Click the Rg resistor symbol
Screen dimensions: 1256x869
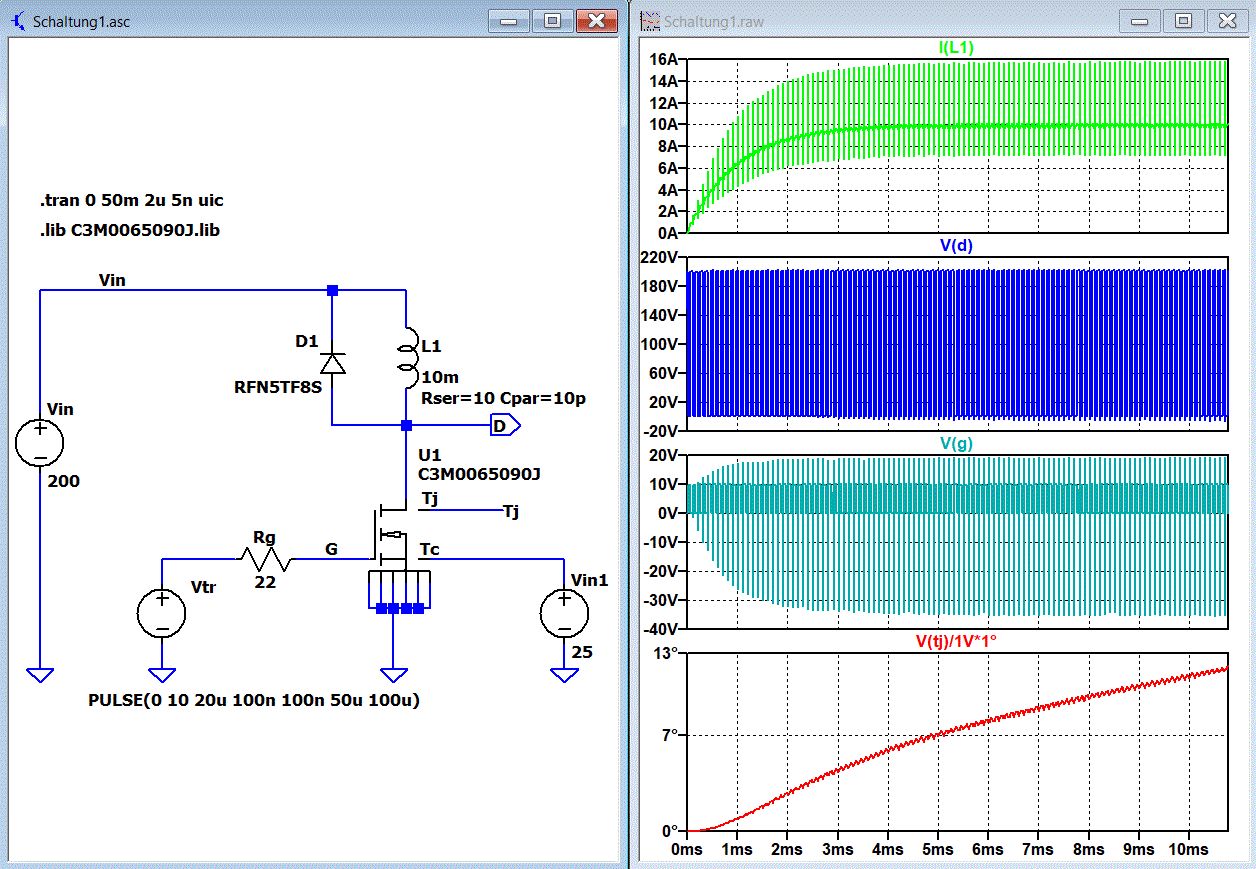(x=264, y=559)
